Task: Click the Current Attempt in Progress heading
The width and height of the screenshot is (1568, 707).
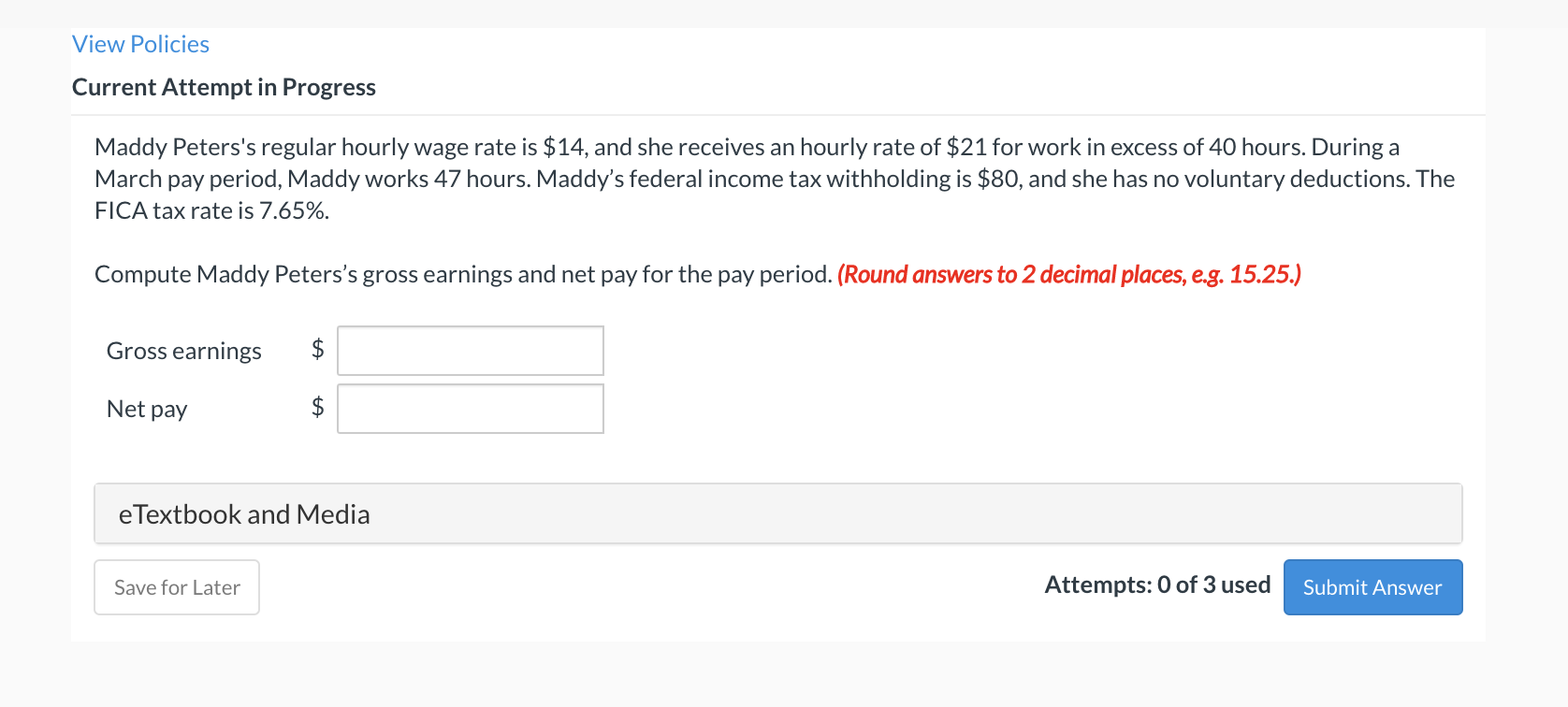Action: coord(224,87)
